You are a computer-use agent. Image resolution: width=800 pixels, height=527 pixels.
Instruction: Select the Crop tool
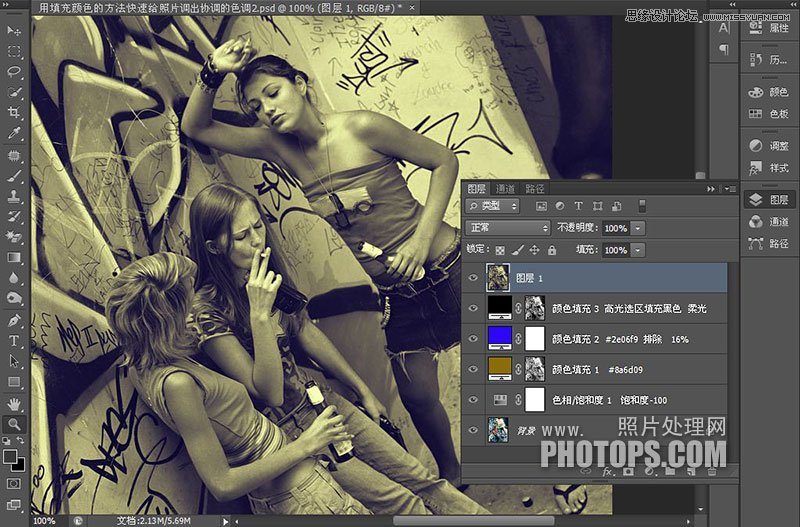(14, 113)
